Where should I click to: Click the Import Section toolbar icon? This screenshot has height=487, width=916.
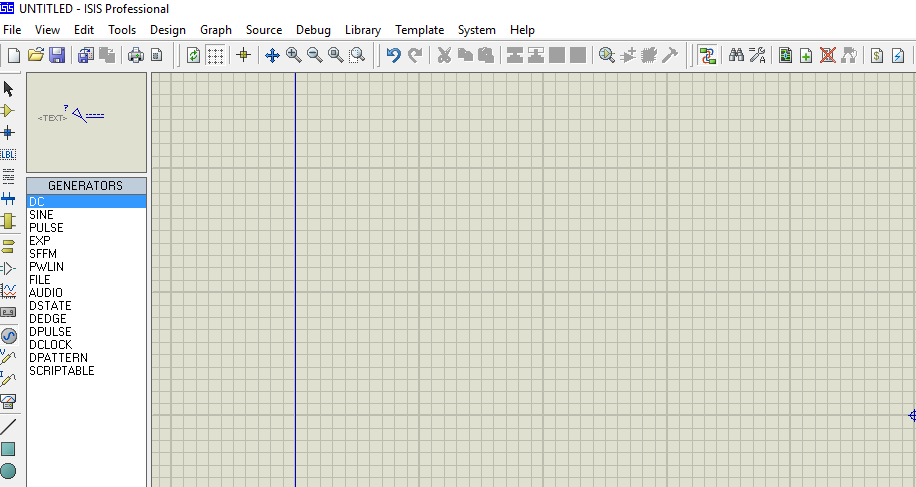click(86, 55)
